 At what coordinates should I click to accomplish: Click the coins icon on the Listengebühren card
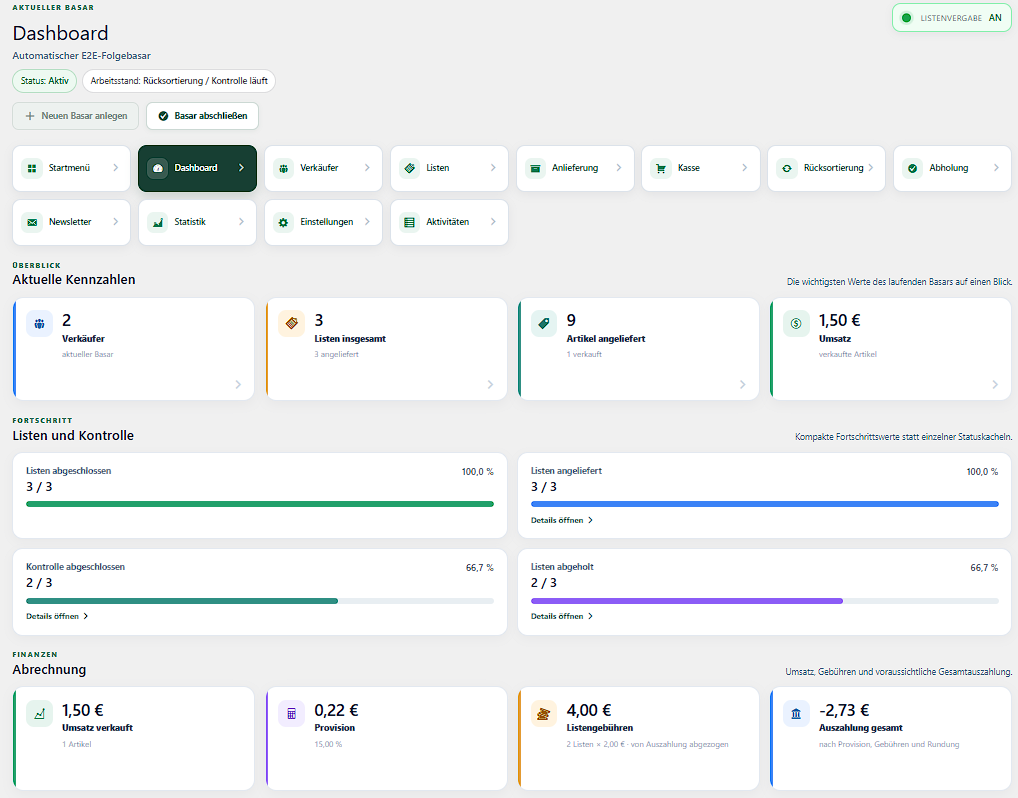(x=544, y=714)
